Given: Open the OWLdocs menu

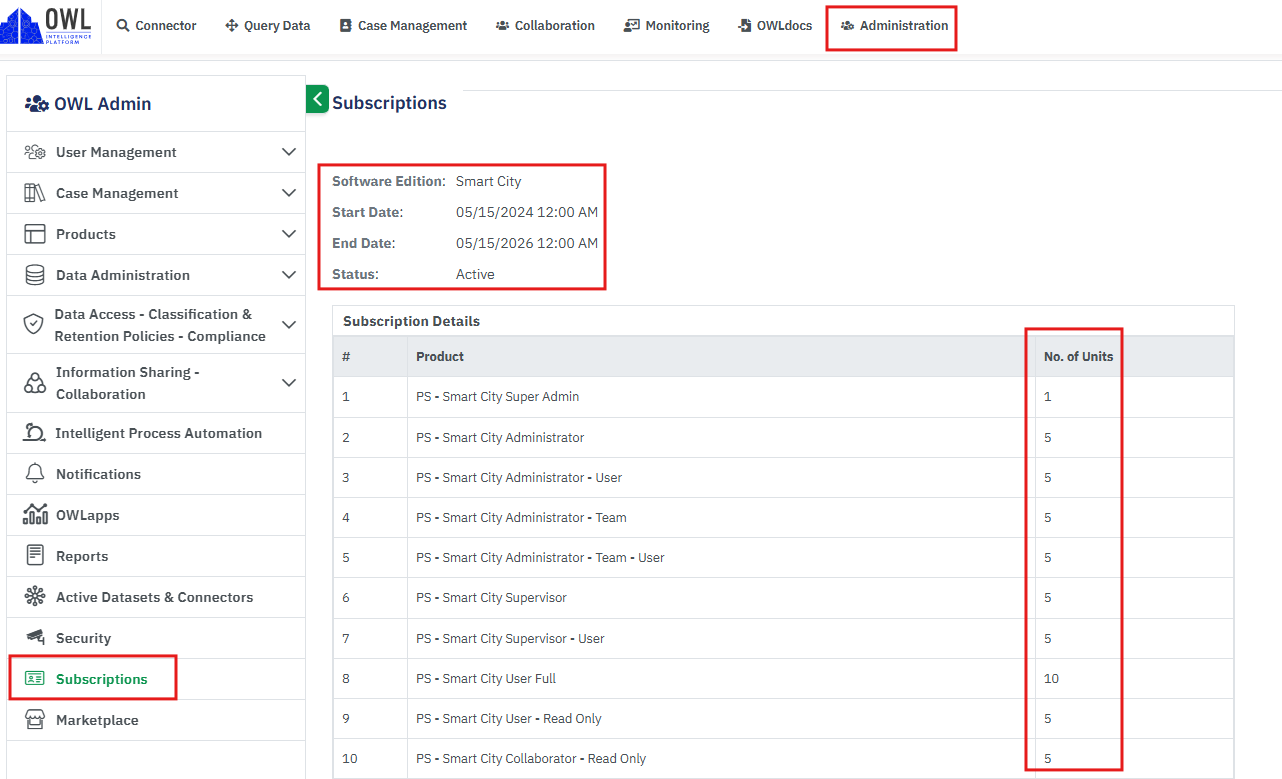Looking at the screenshot, I should click(775, 26).
